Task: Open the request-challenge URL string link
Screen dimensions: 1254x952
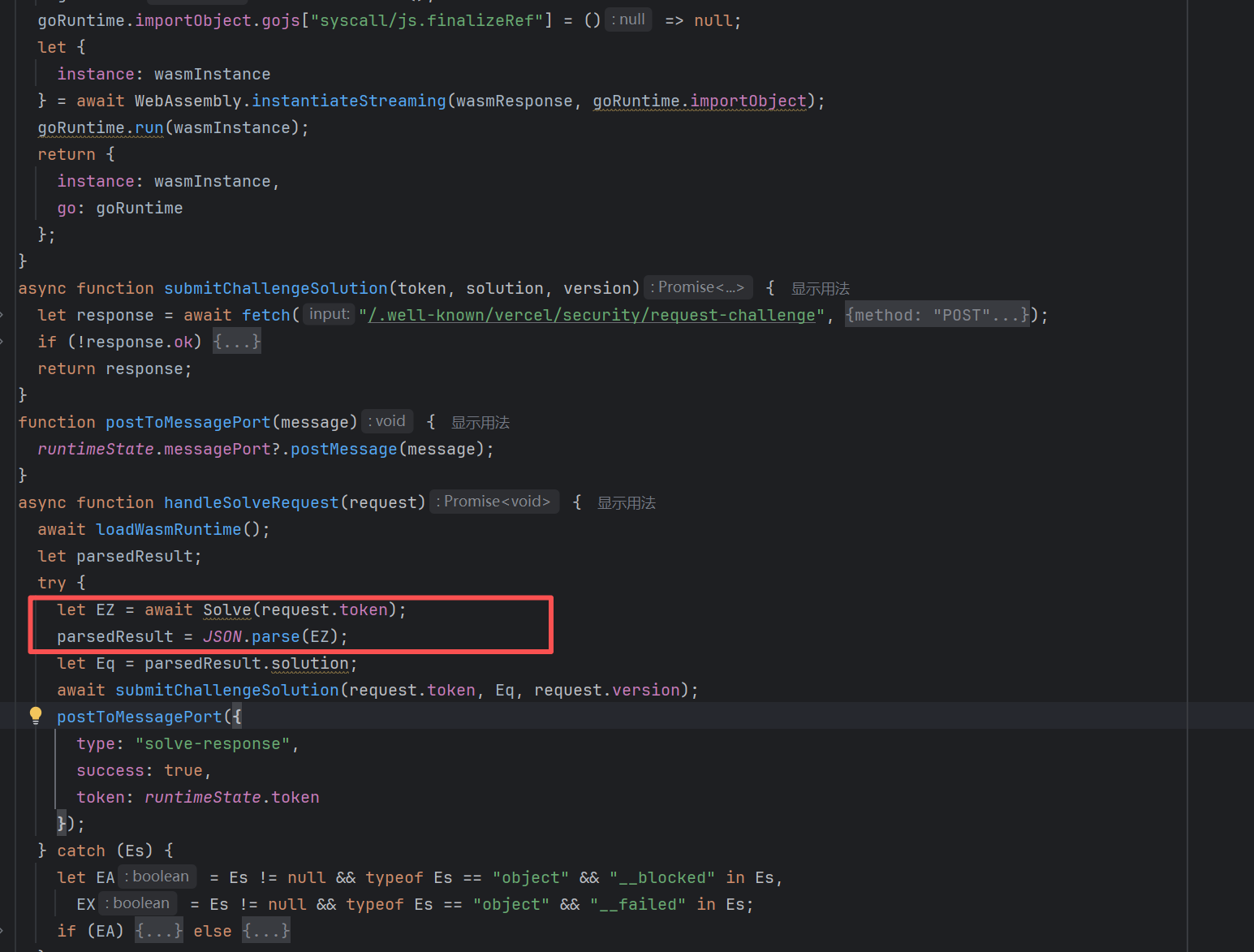Action: coord(592,315)
